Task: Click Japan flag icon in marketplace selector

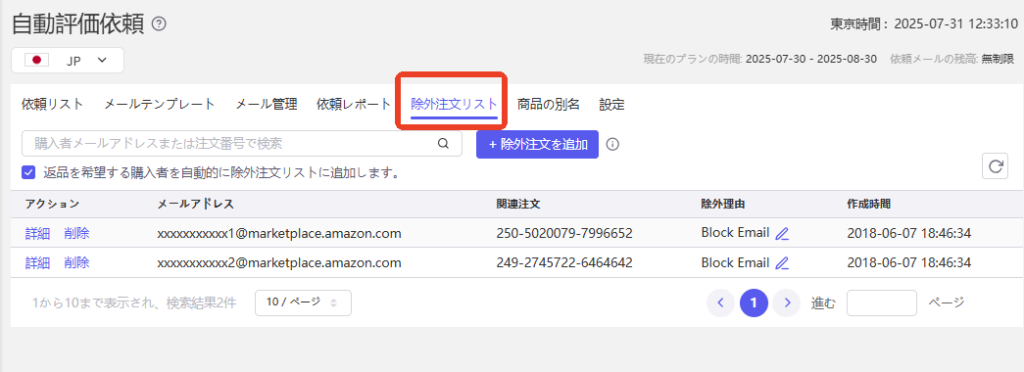Action: tap(37, 60)
